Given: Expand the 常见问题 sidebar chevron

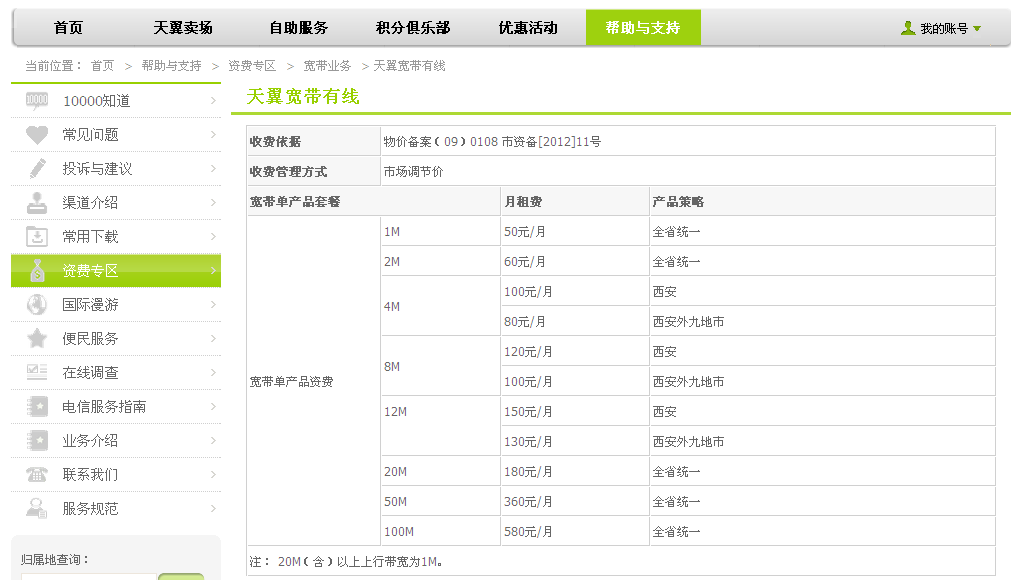Looking at the screenshot, I should pos(214,134).
